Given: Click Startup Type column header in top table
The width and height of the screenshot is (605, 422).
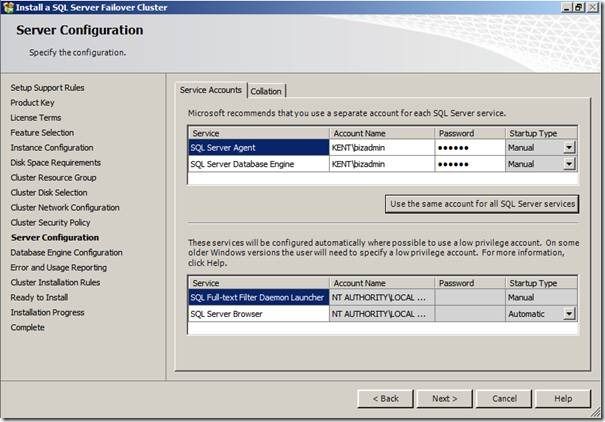Looking at the screenshot, I should (541, 133).
